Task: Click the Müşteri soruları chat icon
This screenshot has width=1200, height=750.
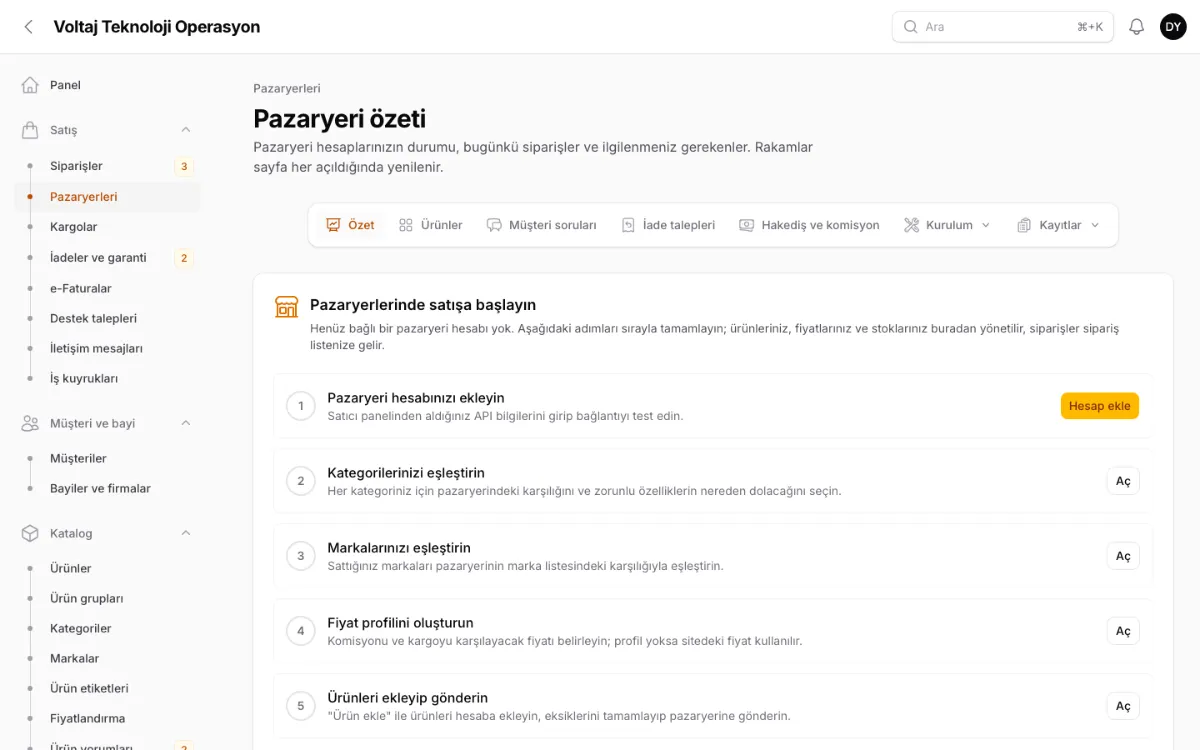Action: coord(494,225)
